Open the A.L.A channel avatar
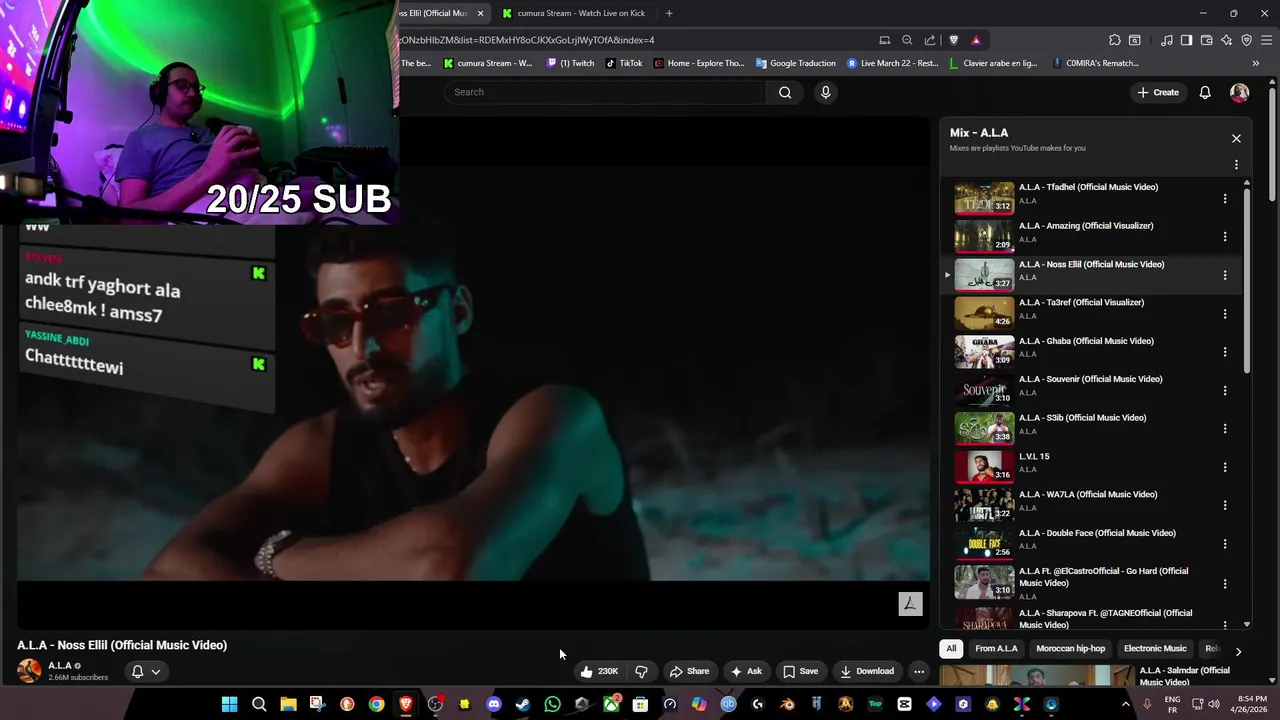The image size is (1280, 720). pyautogui.click(x=29, y=671)
